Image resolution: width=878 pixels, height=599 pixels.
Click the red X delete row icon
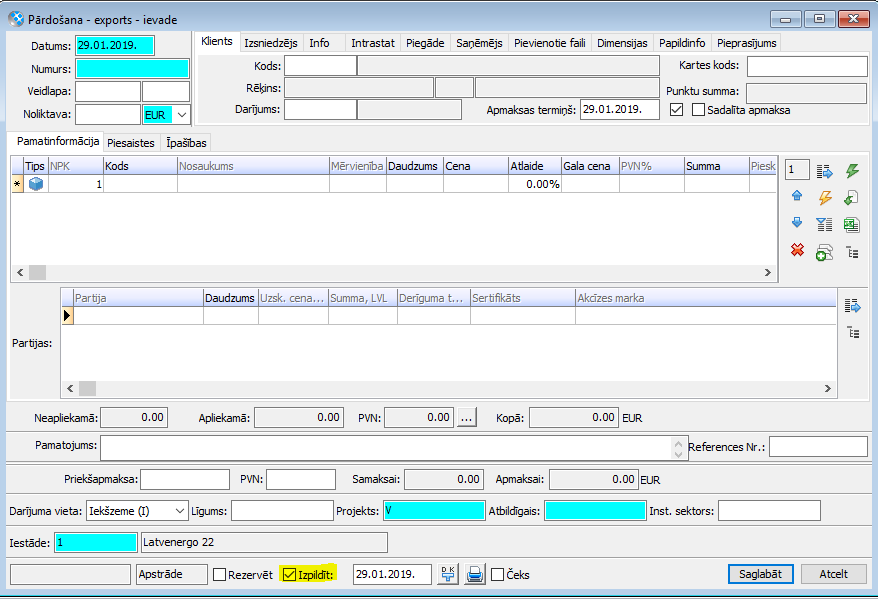point(797,250)
